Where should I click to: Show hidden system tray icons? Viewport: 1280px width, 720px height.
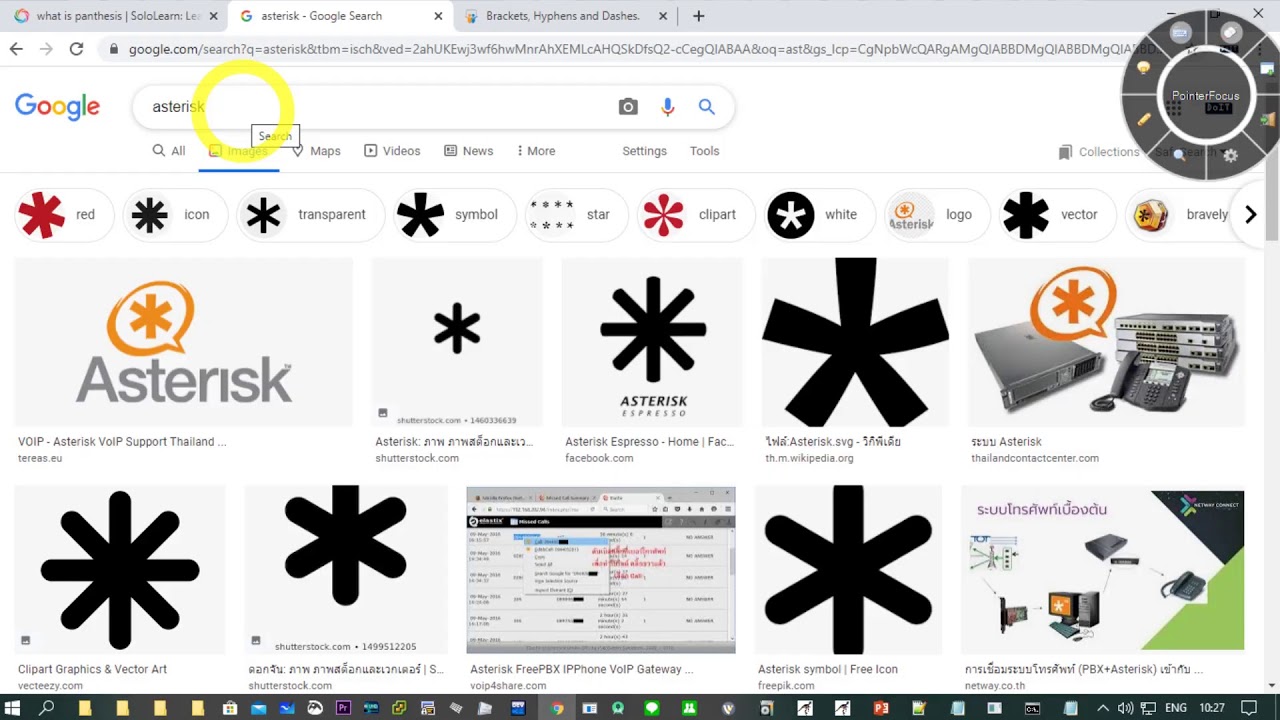pos(1103,708)
